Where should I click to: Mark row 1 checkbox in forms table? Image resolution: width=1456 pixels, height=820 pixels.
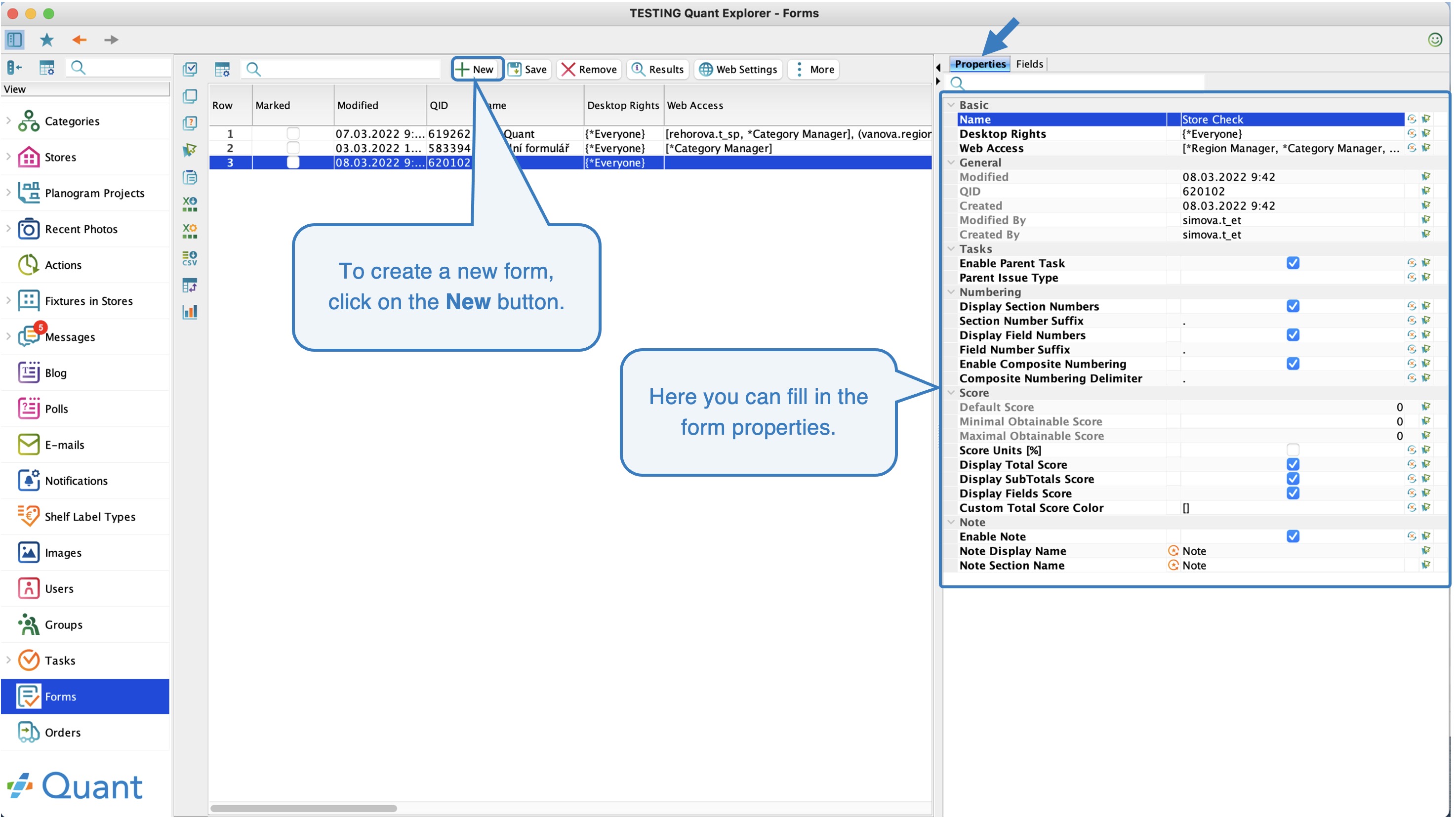[x=293, y=133]
